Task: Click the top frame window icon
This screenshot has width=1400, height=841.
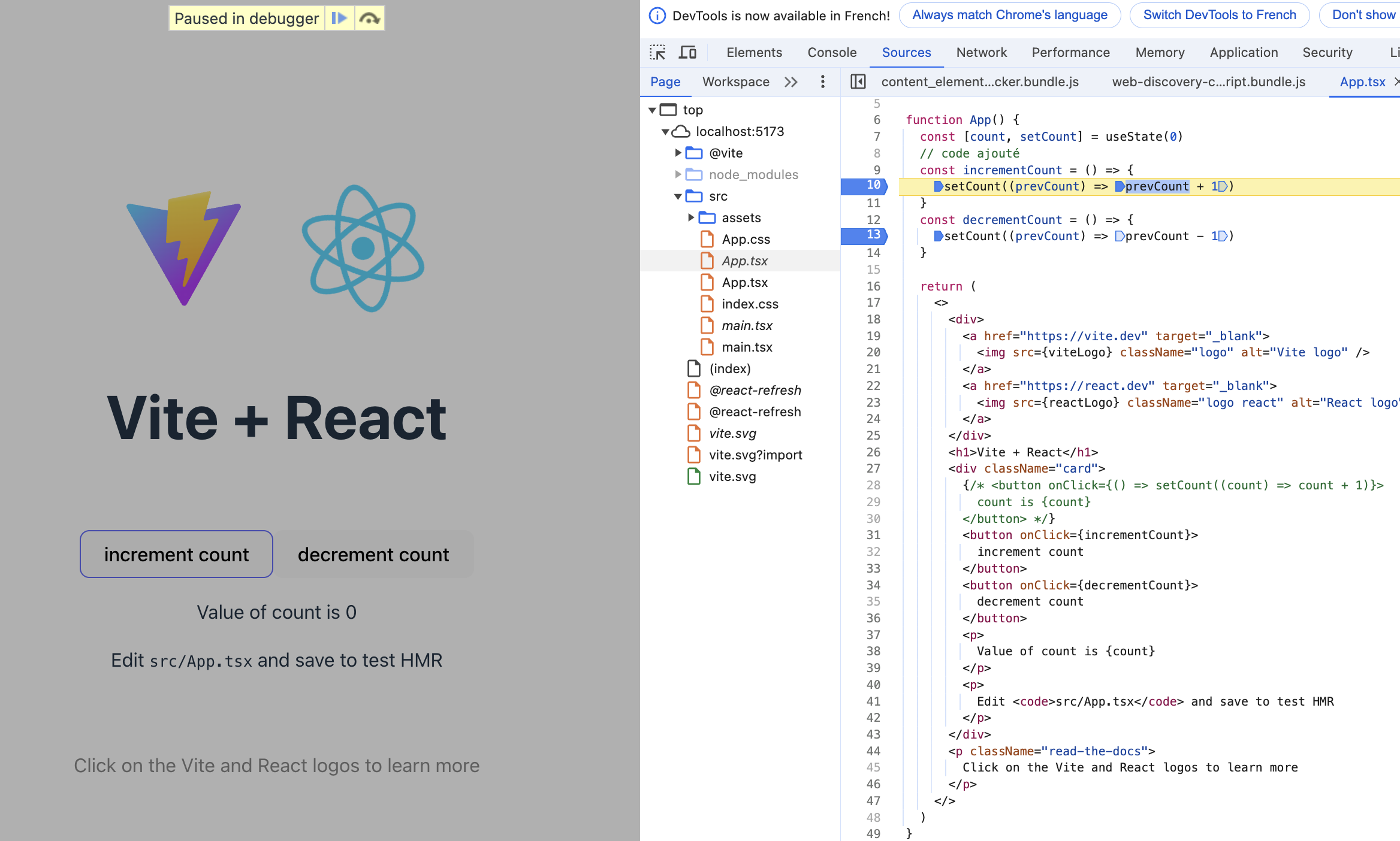Action: 668,110
